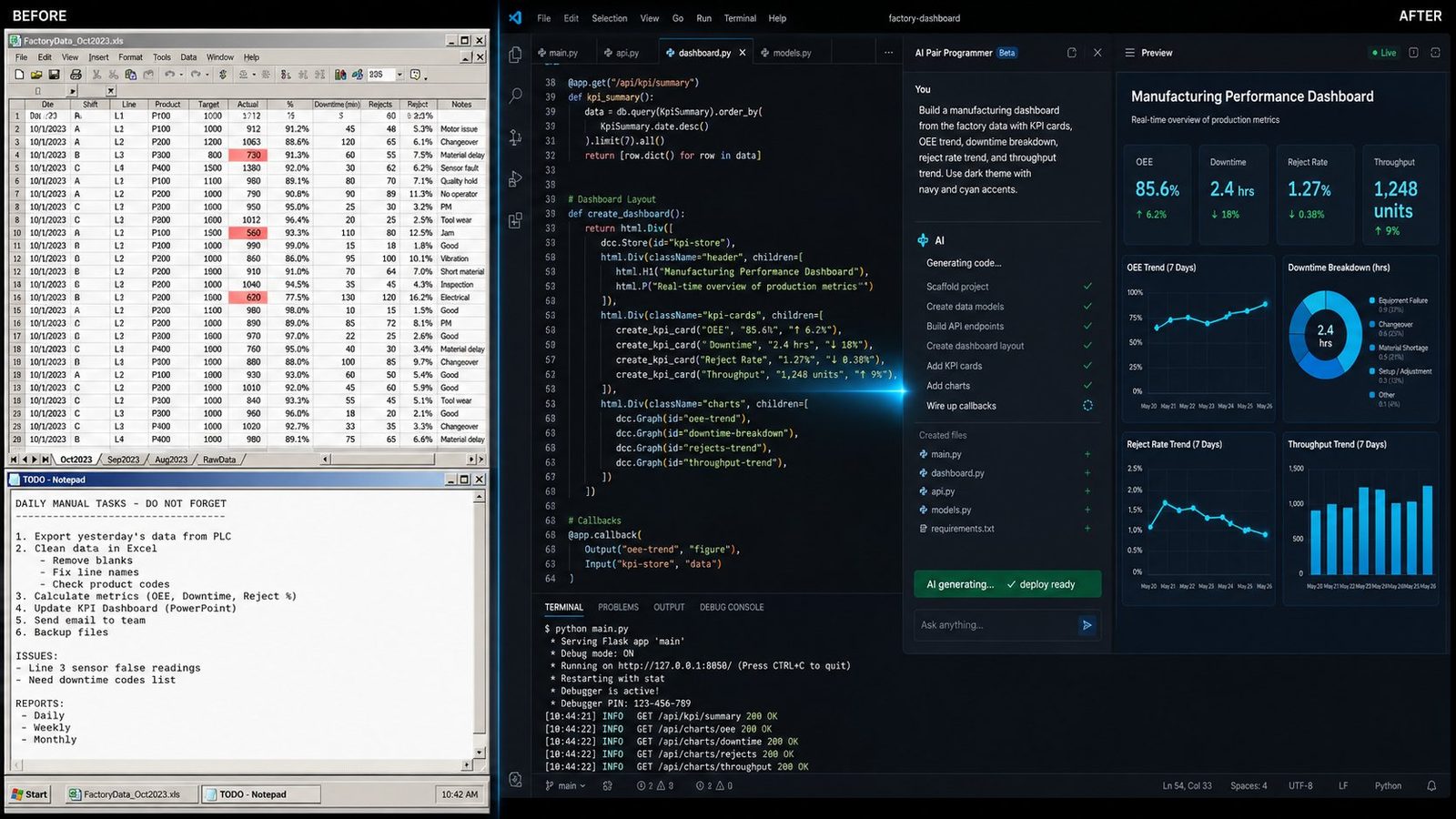Viewport: 1456px width, 819px height.
Task: Click the Ln 54, Col 33 cursor position
Action: tap(1187, 785)
